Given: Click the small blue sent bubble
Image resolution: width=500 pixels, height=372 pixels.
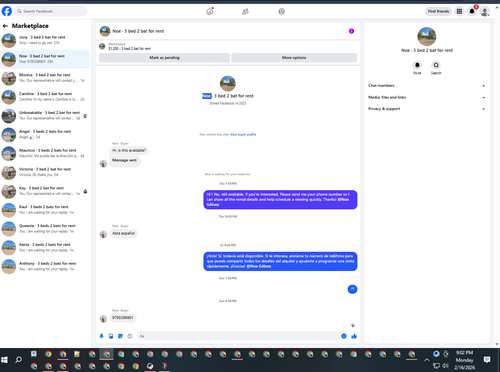Looking at the screenshot, I should [x=352, y=289].
